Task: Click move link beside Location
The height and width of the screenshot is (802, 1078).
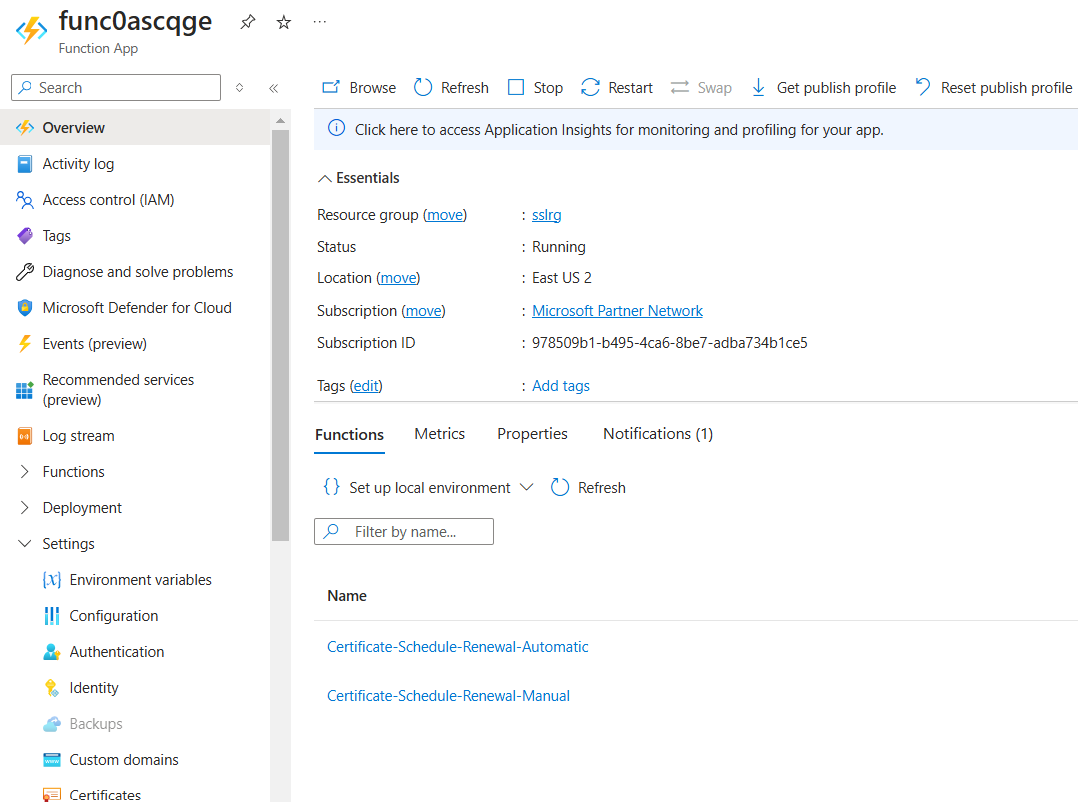Action: [398, 278]
